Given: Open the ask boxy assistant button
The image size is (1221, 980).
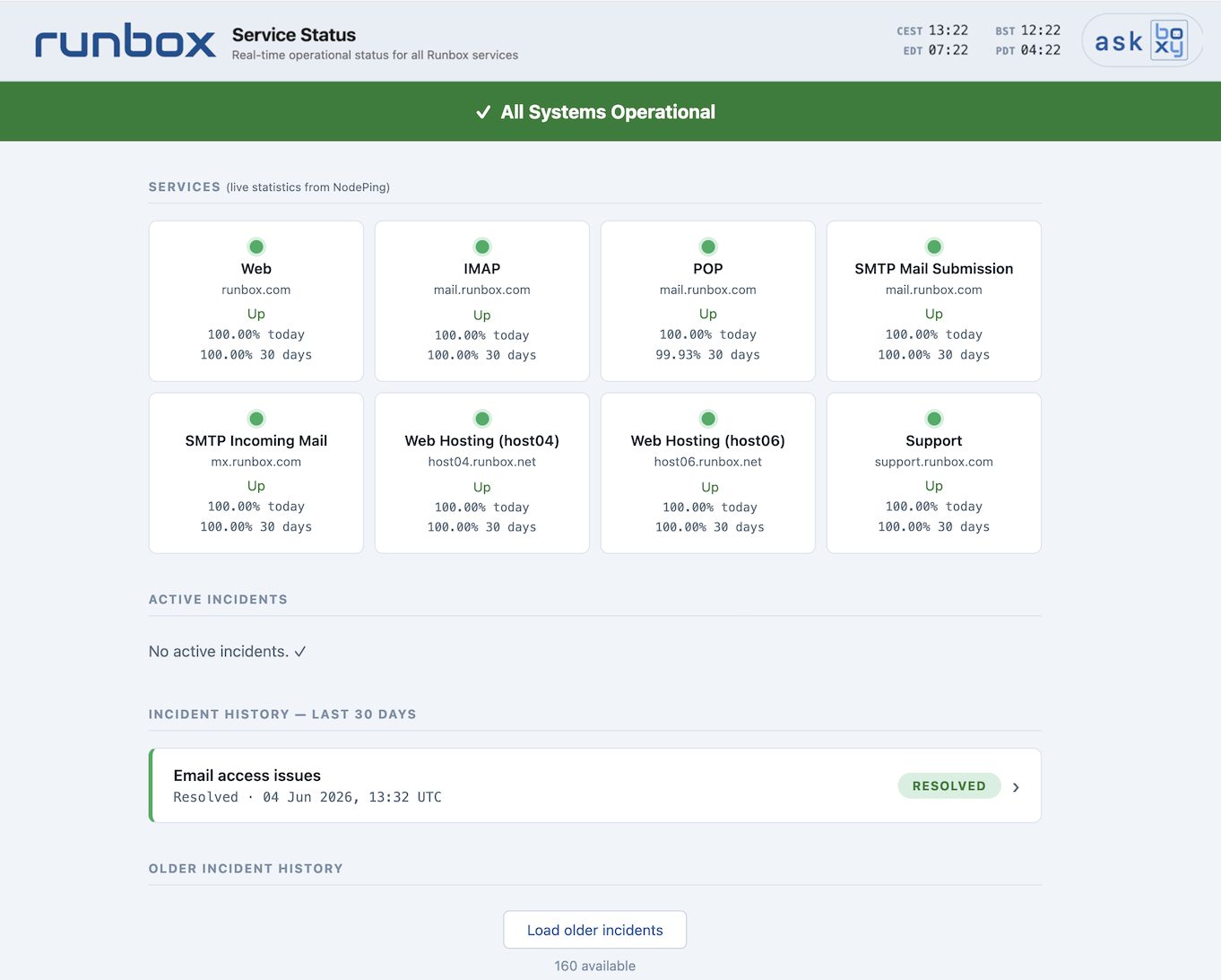Looking at the screenshot, I should click(1141, 40).
